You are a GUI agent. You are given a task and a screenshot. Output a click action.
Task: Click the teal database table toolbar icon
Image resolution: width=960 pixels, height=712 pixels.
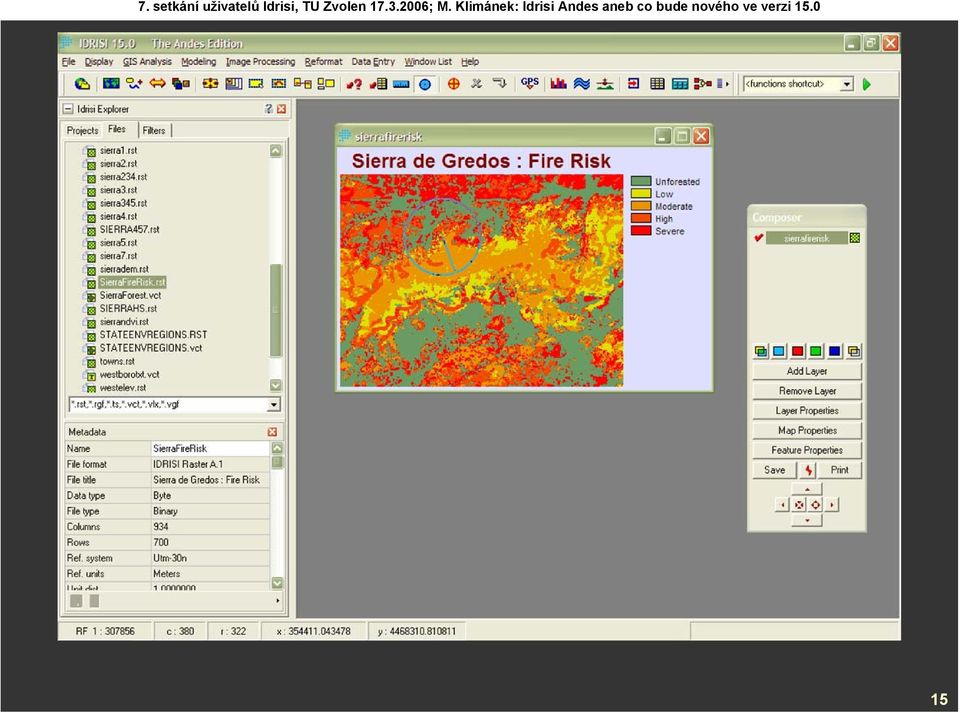(680, 84)
